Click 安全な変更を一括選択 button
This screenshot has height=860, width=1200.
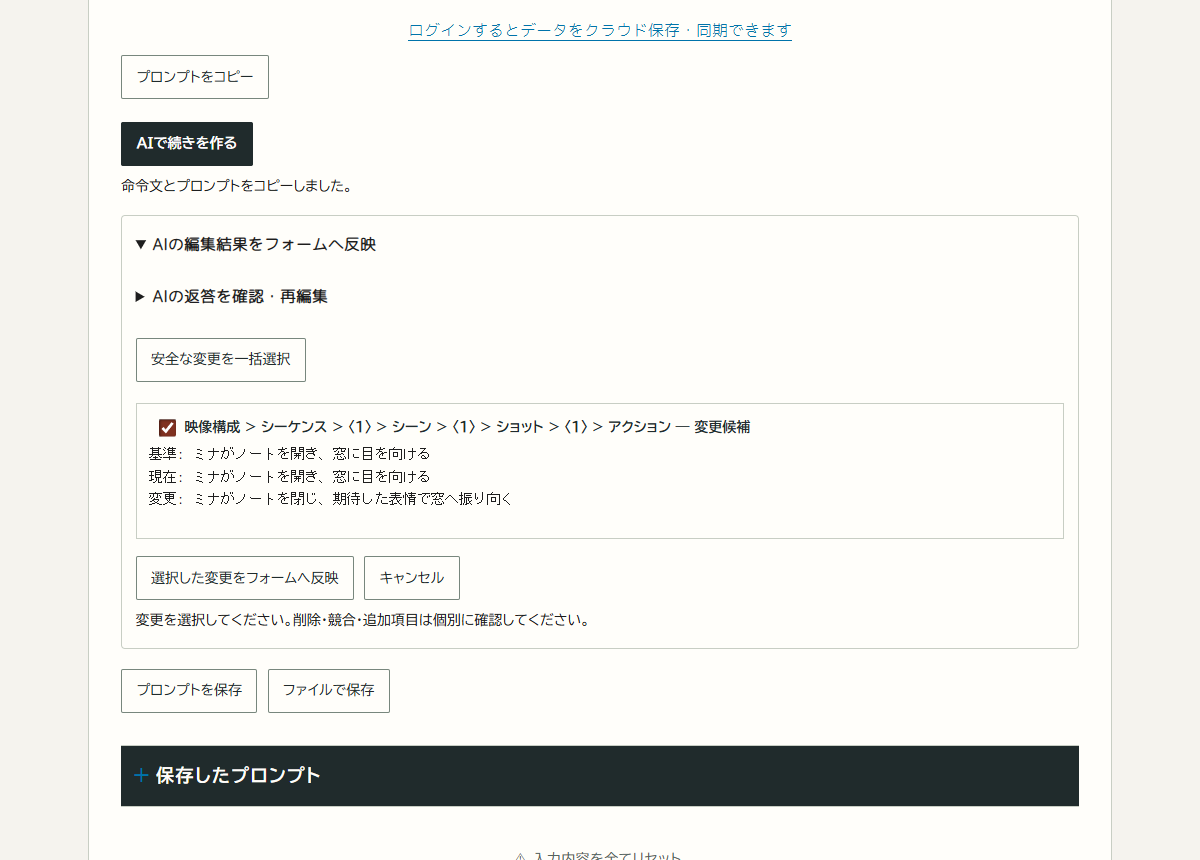(x=221, y=360)
